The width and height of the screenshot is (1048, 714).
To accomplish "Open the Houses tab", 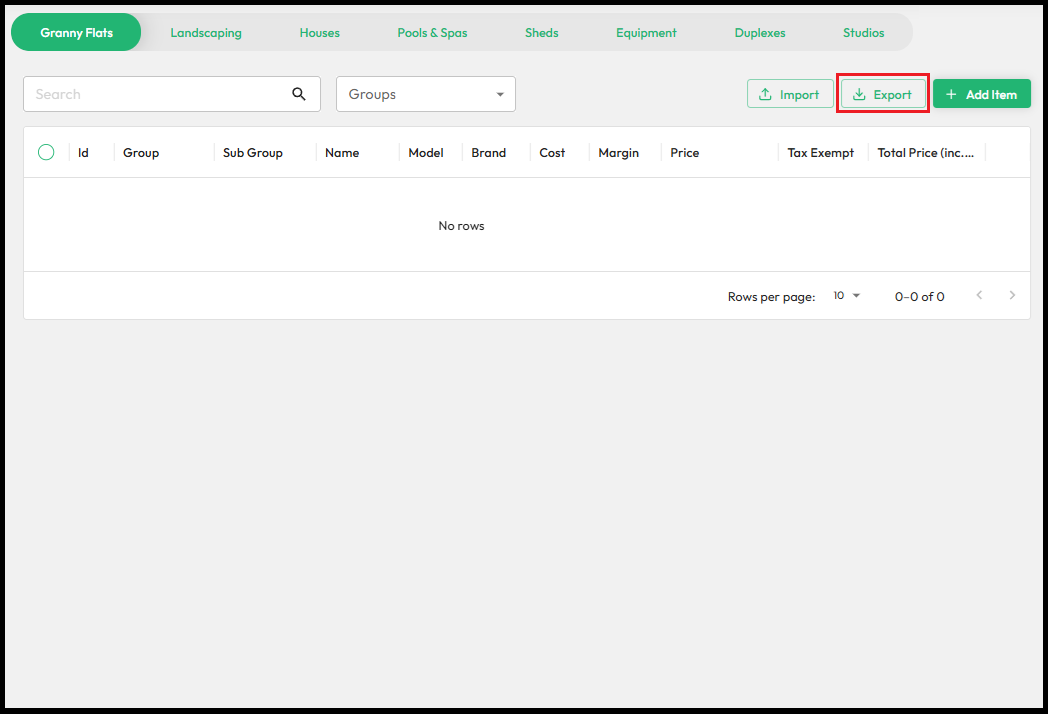I will (x=319, y=33).
